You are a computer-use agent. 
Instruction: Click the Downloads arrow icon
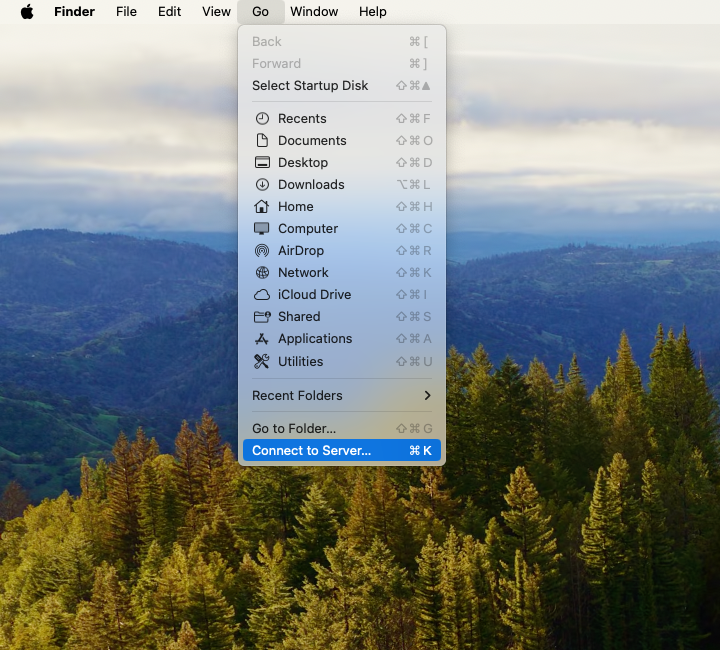(262, 185)
